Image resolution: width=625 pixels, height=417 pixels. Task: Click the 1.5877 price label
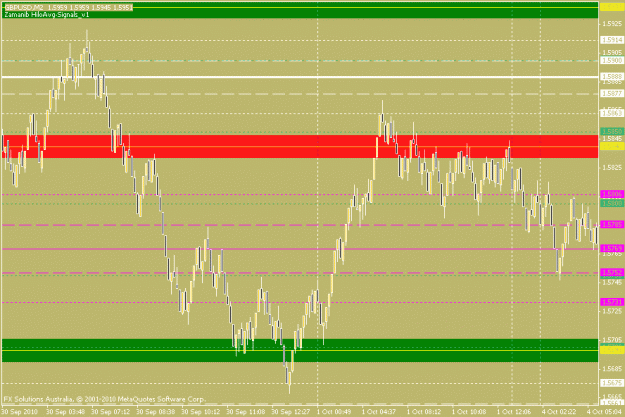(612, 93)
